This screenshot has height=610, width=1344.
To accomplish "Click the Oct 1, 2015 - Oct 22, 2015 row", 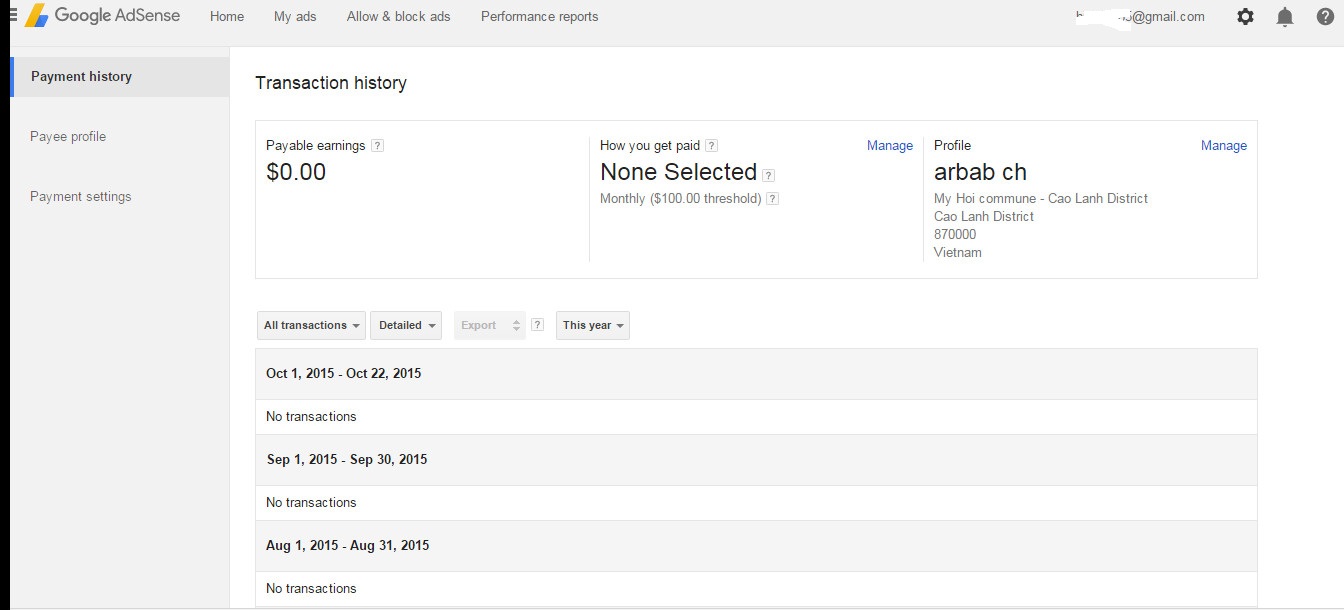I will (756, 374).
